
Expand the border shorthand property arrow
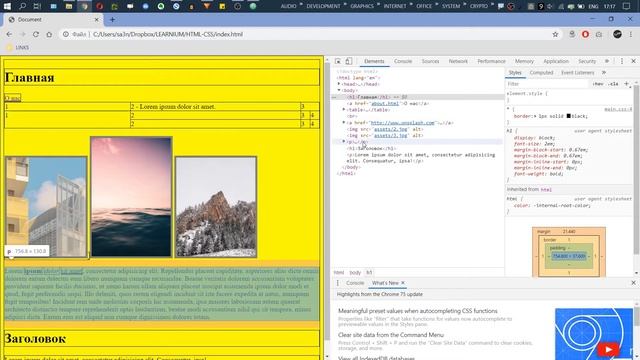535,116
